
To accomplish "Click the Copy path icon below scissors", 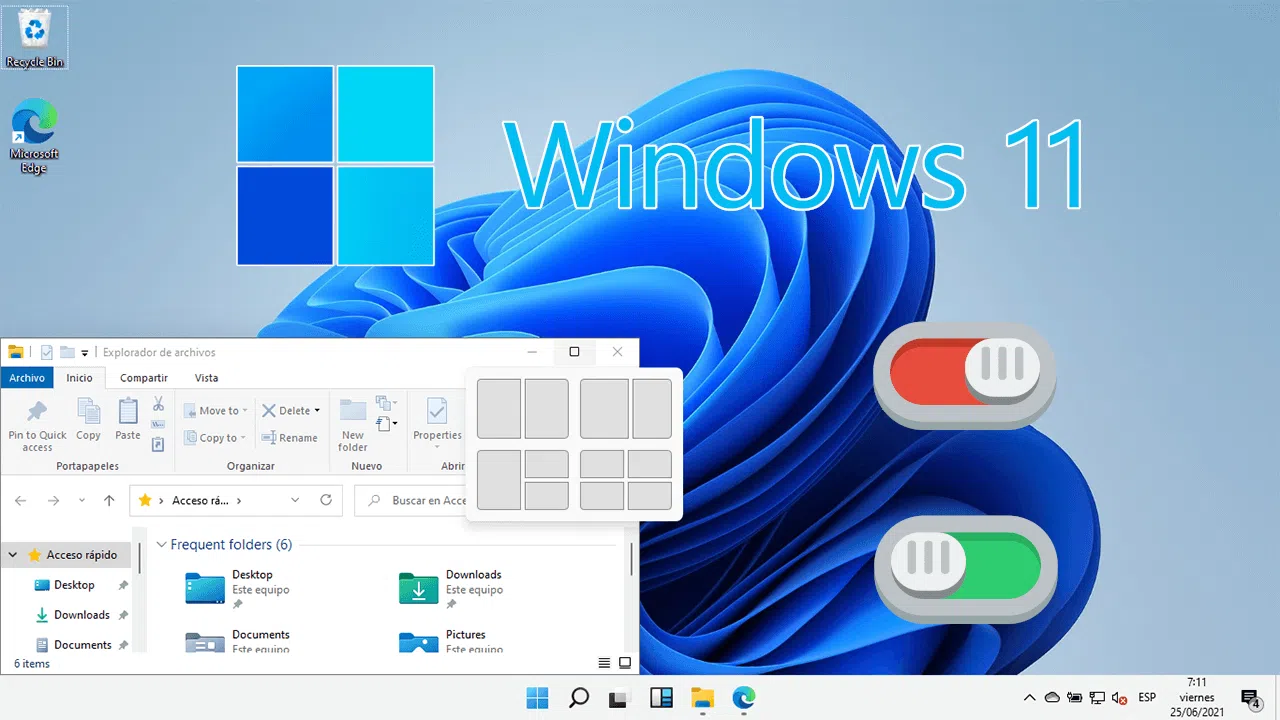I will click(x=158, y=424).
